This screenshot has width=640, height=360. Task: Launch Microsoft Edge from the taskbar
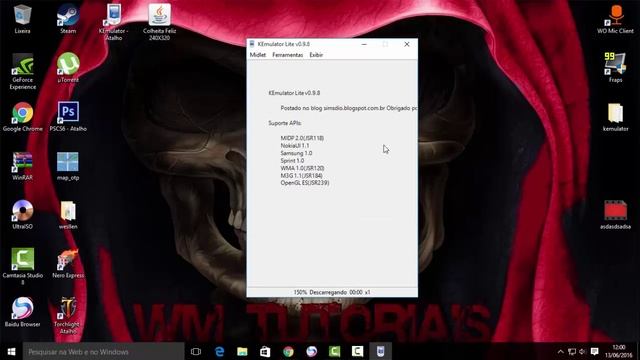pyautogui.click(x=219, y=351)
